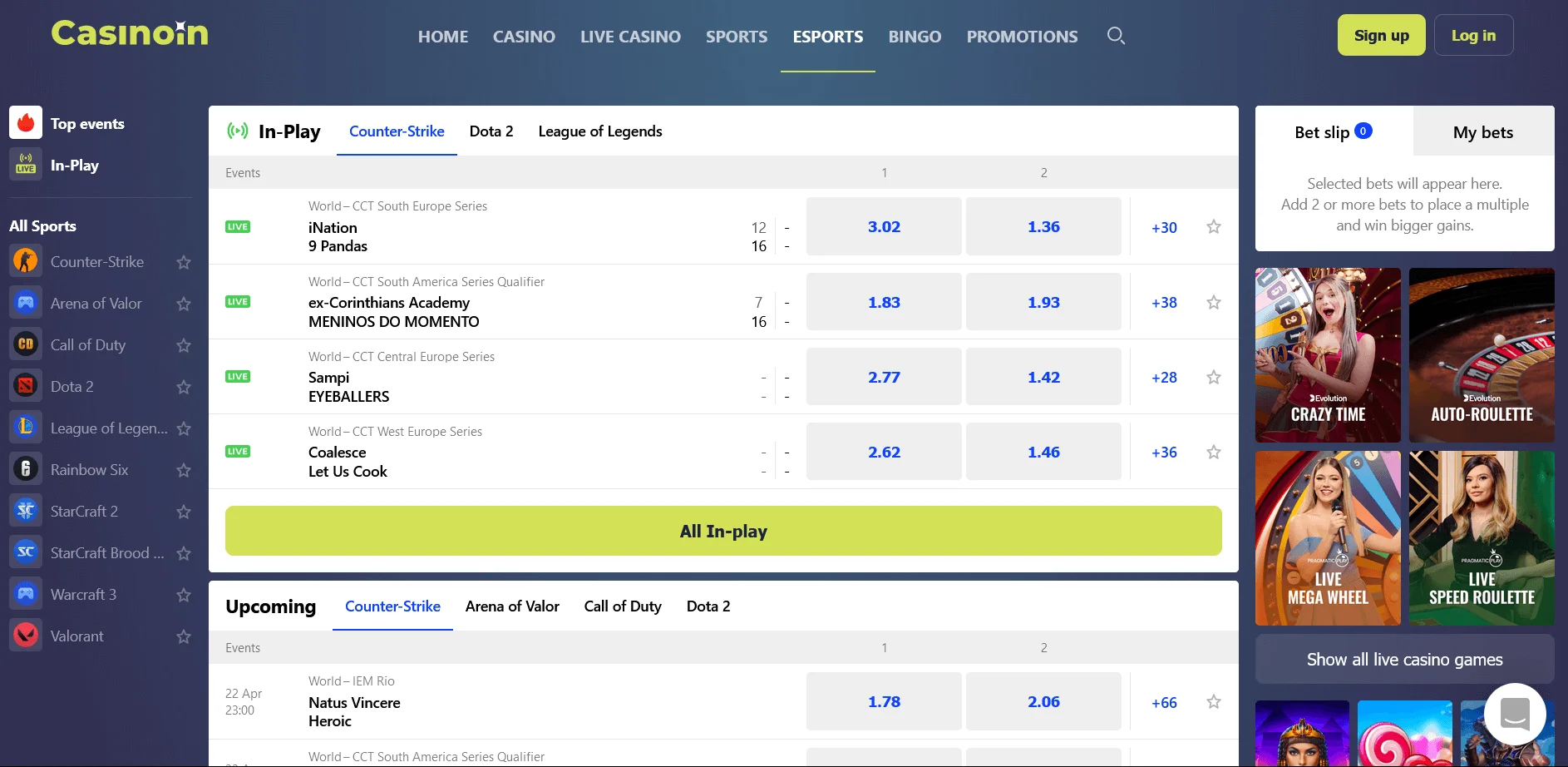This screenshot has height=767, width=1568.
Task: Select the StarCraft Brood War icon
Action: click(x=26, y=552)
